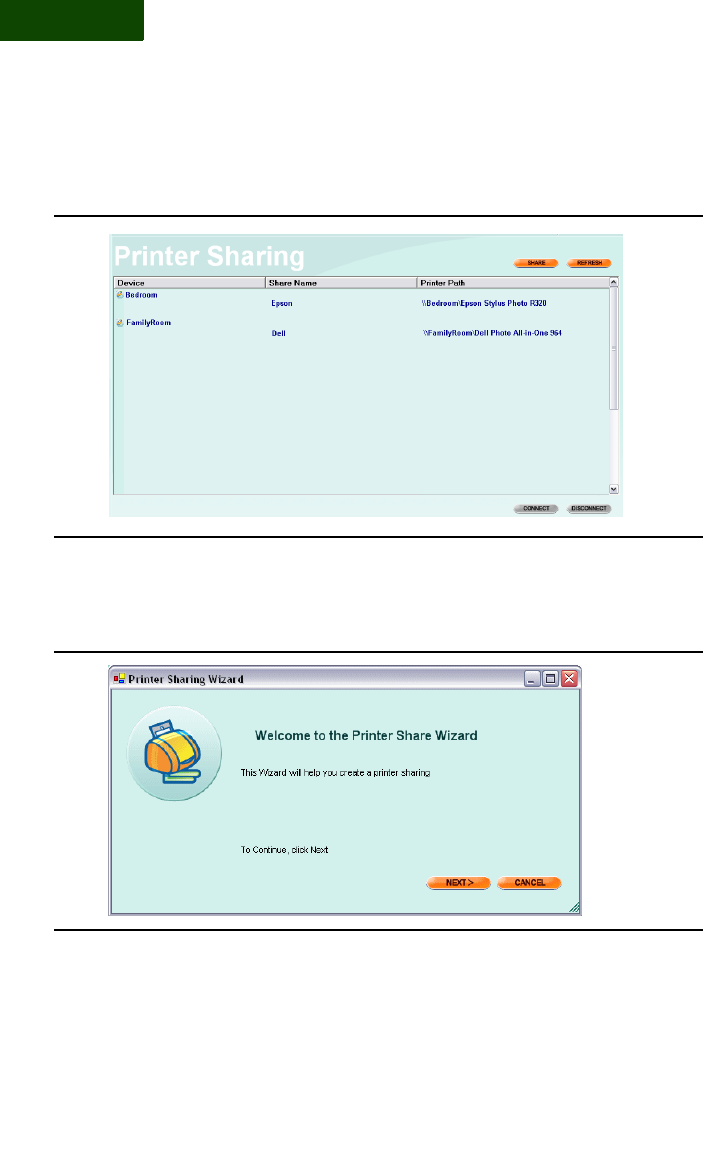Viewport: 703px width, 1169px height.
Task: Click the CONNECT button
Action: [535, 508]
